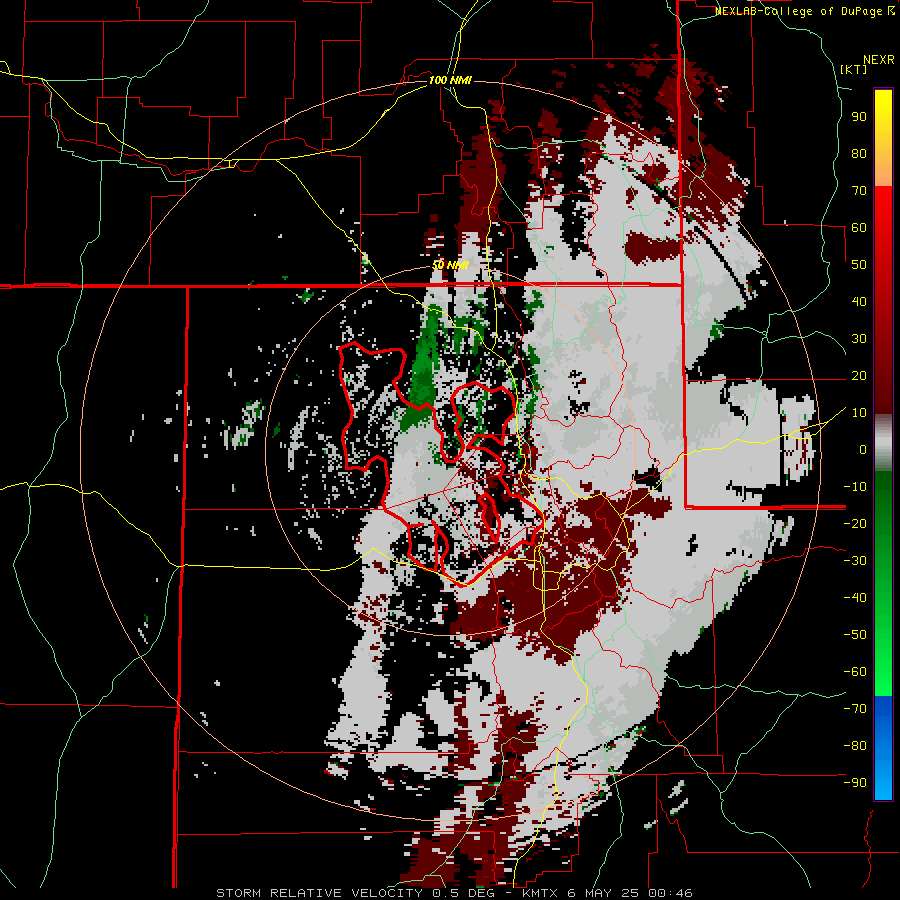This screenshot has height=900, width=900.
Task: Select the -30 value on velocity scale
Action: (855, 561)
